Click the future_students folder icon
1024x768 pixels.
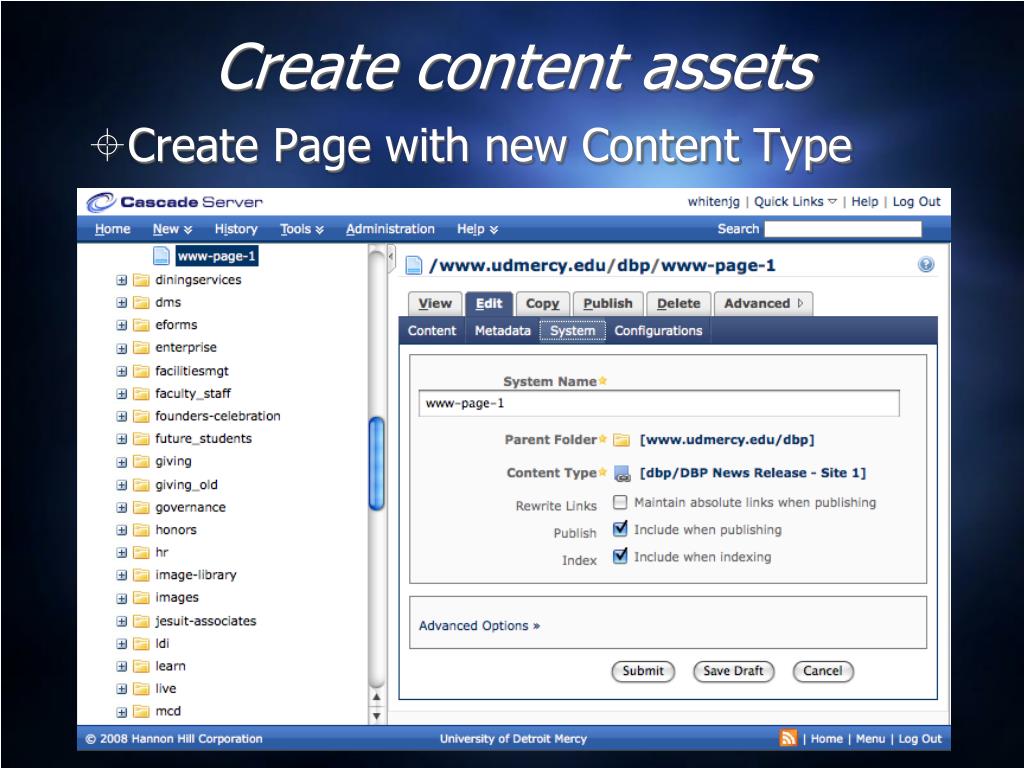(x=141, y=439)
